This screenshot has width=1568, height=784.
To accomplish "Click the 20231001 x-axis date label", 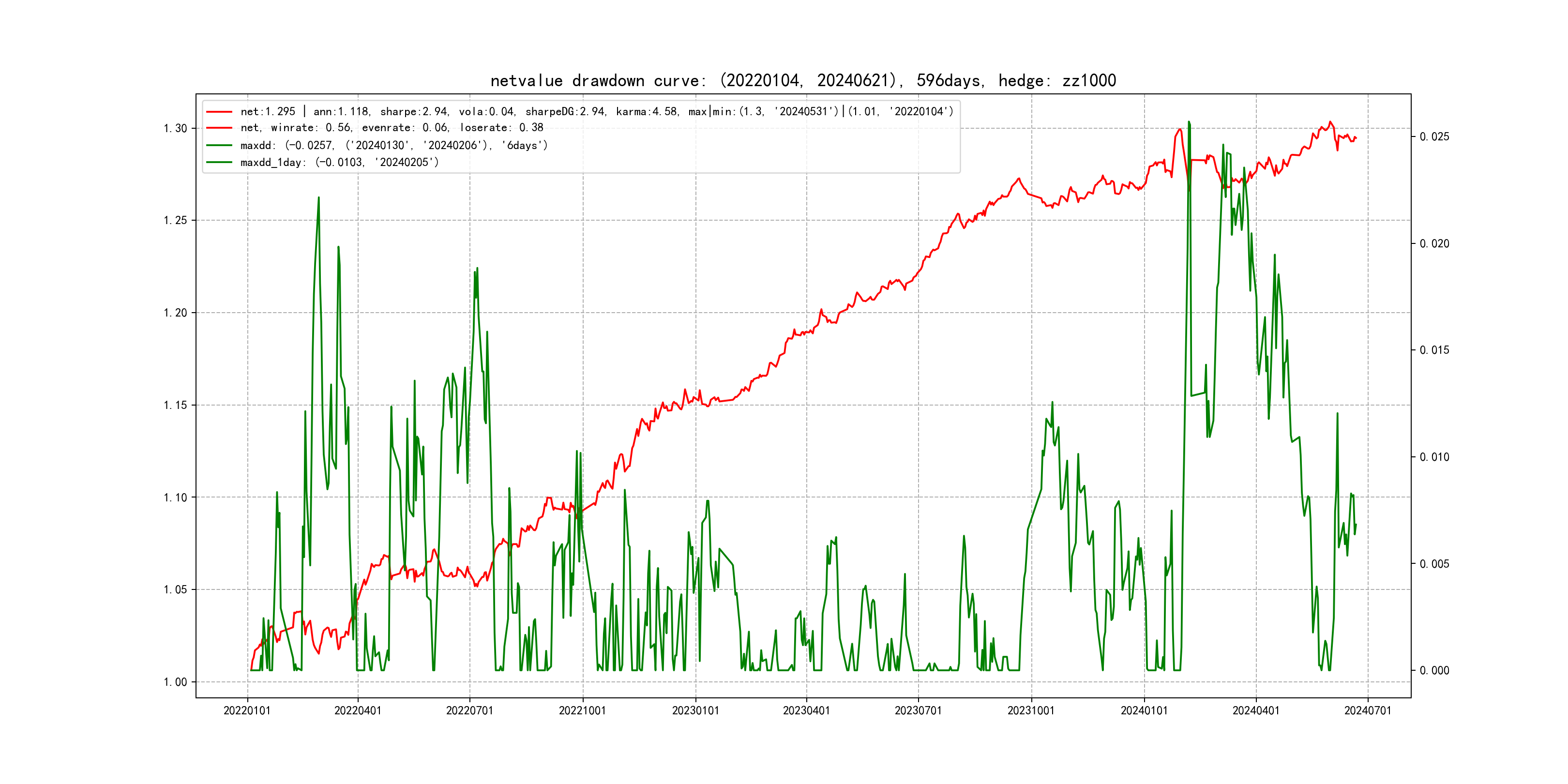I will click(x=1030, y=711).
